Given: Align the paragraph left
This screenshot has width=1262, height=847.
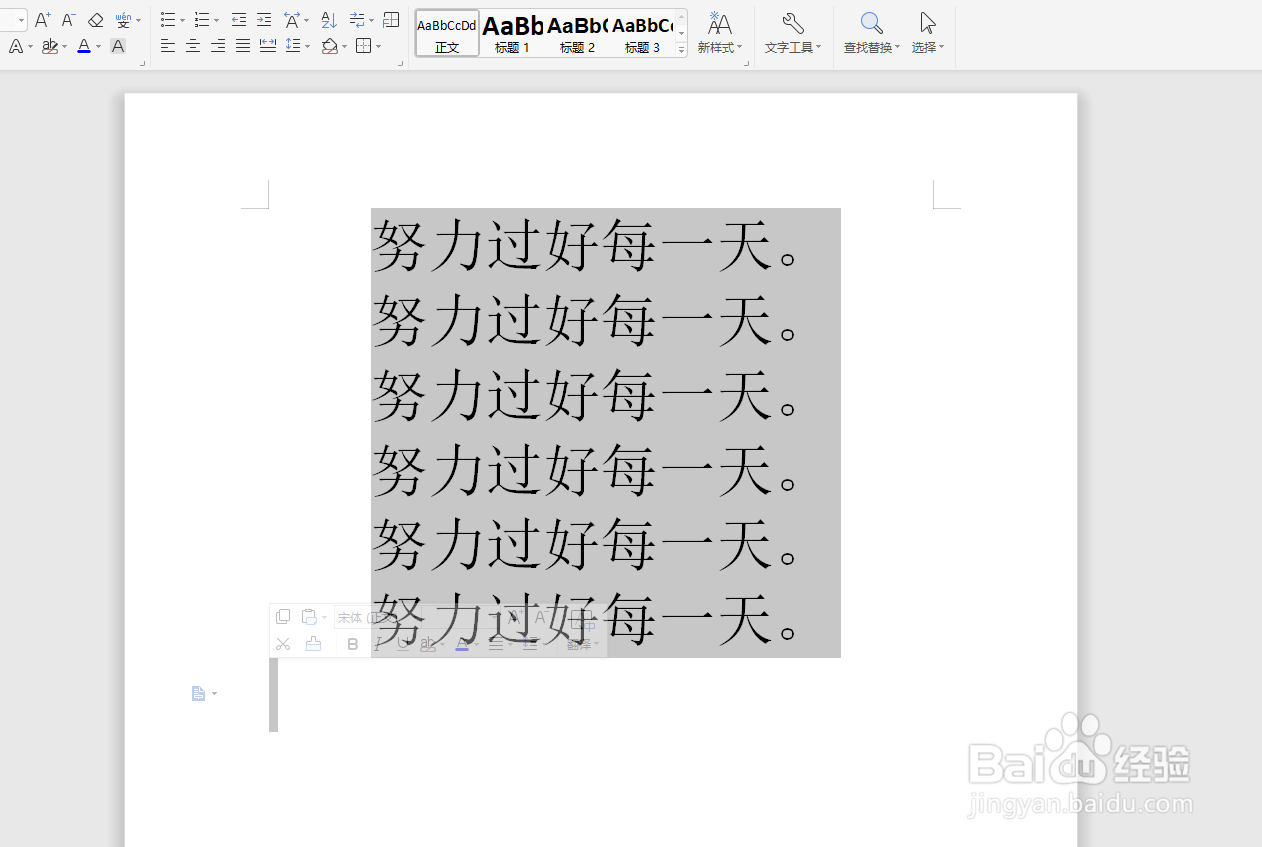Looking at the screenshot, I should tap(168, 46).
